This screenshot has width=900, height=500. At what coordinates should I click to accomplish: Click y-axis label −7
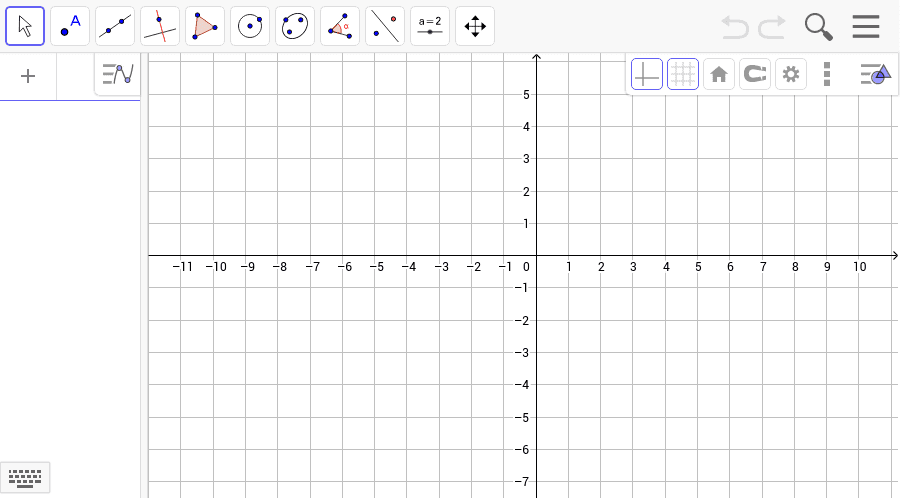[522, 482]
